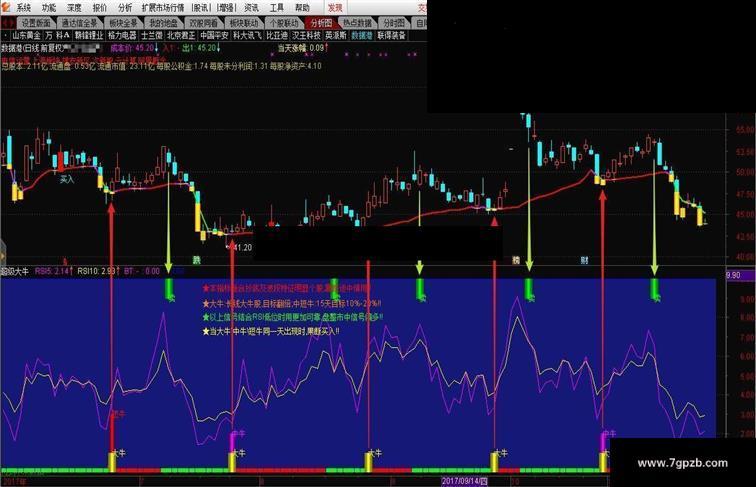Click the 50.00 price axis label
The height and width of the screenshot is (487, 756).
(x=744, y=172)
